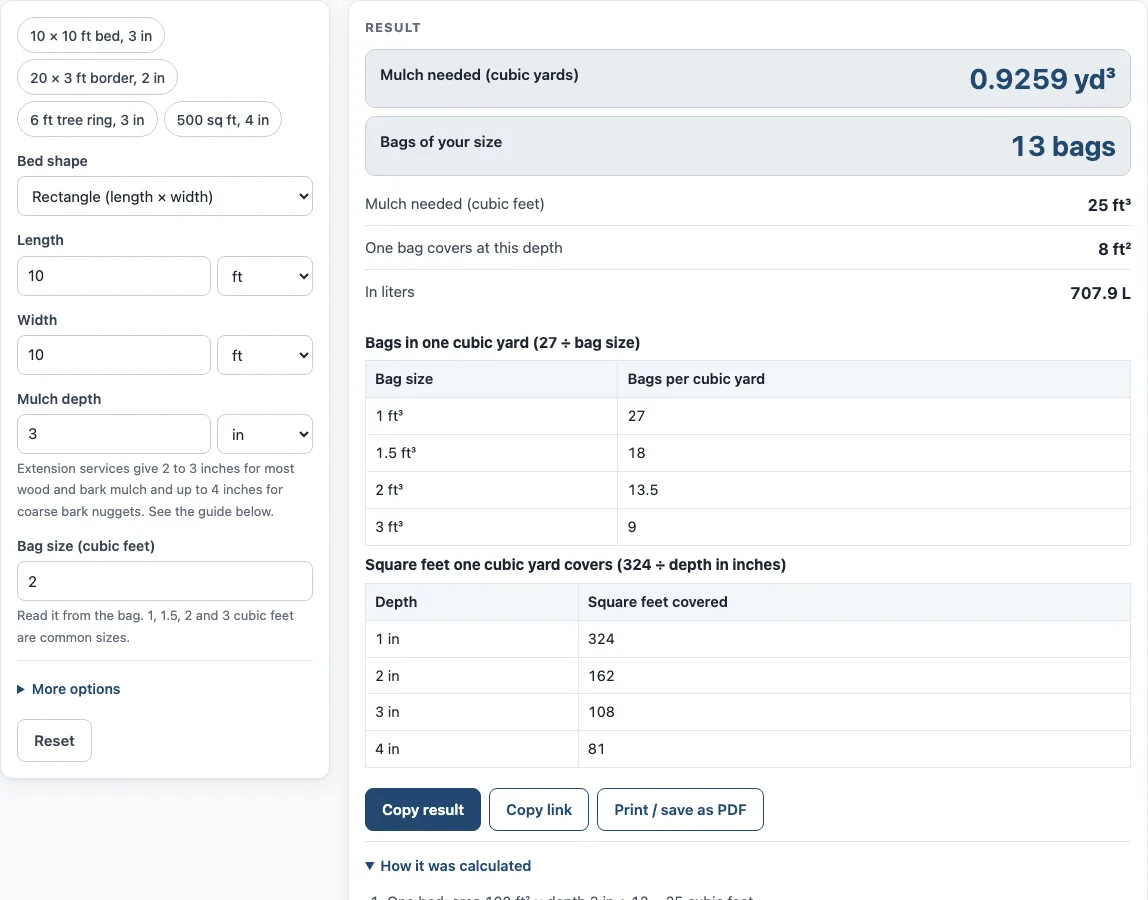The height and width of the screenshot is (900, 1148).
Task: Click the Reset button
Action: click(54, 740)
